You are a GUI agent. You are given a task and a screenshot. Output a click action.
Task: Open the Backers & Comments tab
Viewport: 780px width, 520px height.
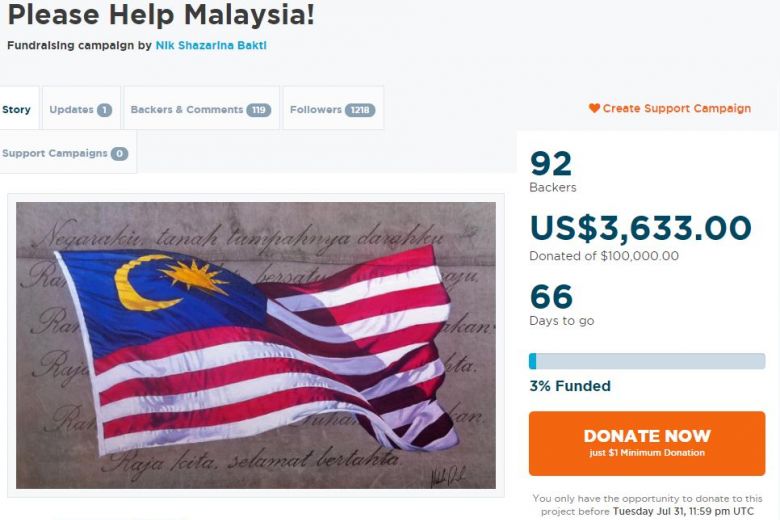[x=201, y=108]
